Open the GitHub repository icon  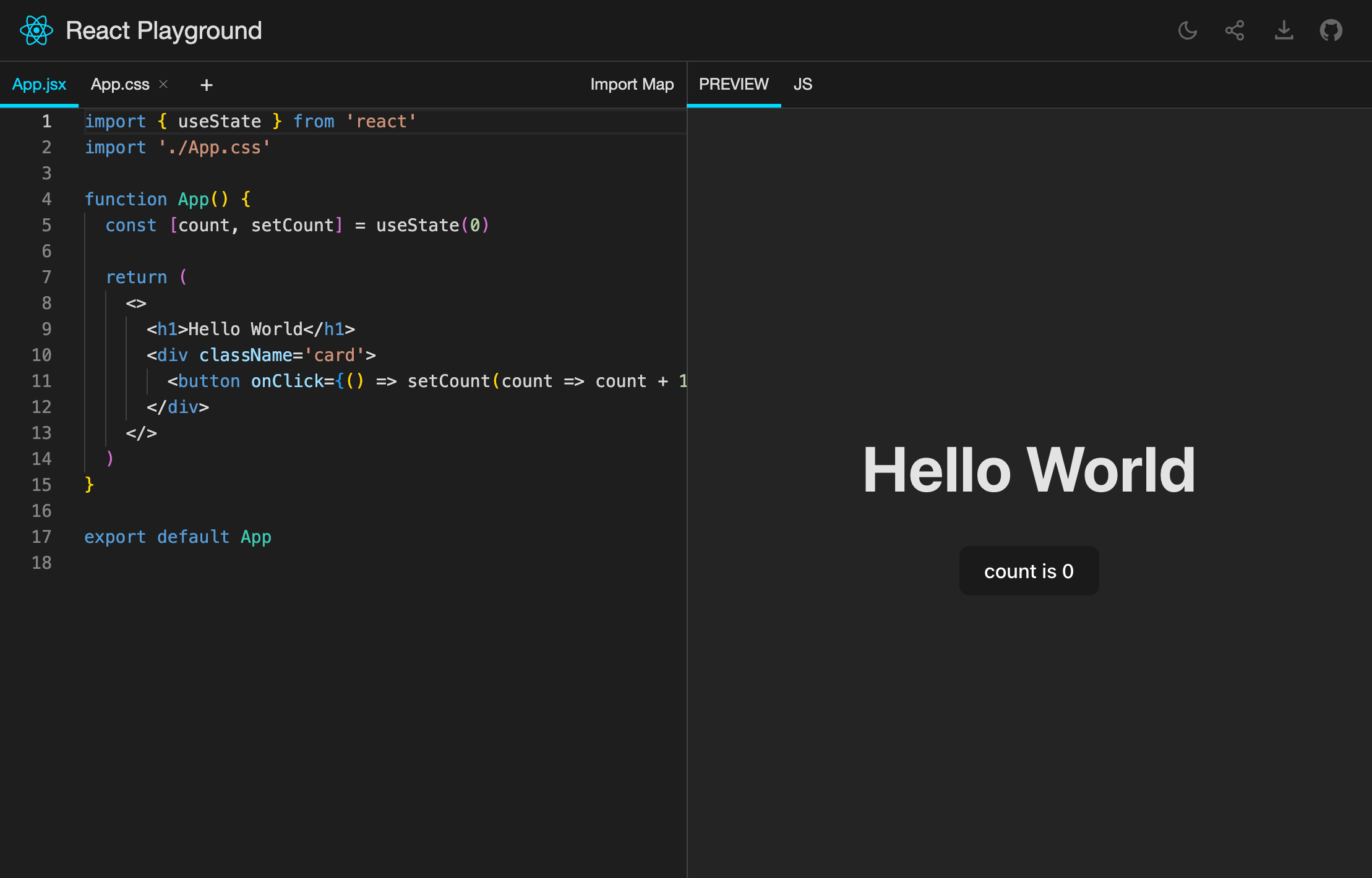point(1331,30)
